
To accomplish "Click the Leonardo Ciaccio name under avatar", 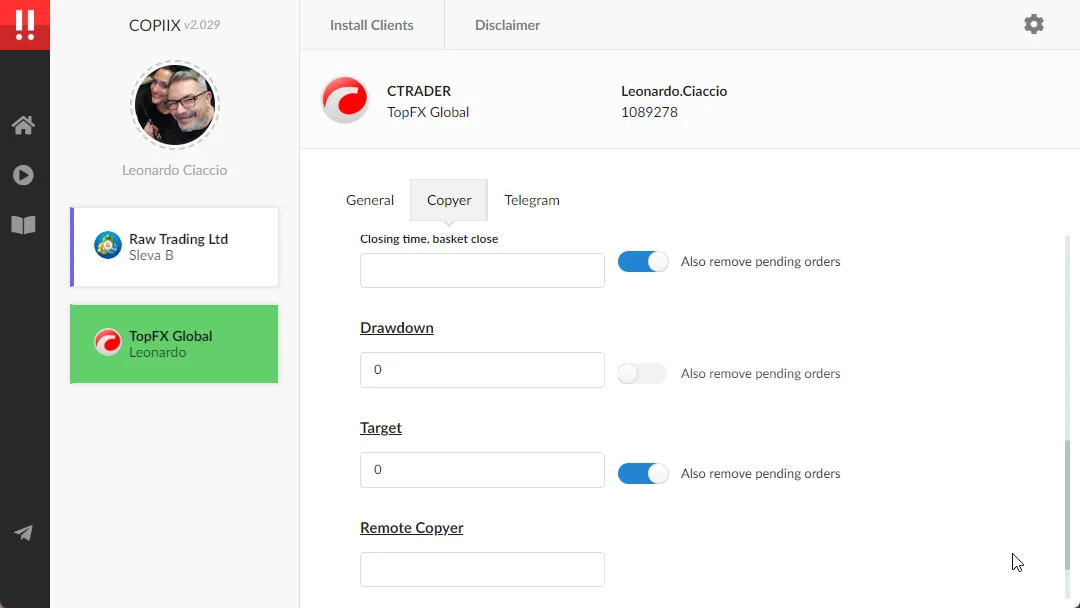I will [x=174, y=170].
